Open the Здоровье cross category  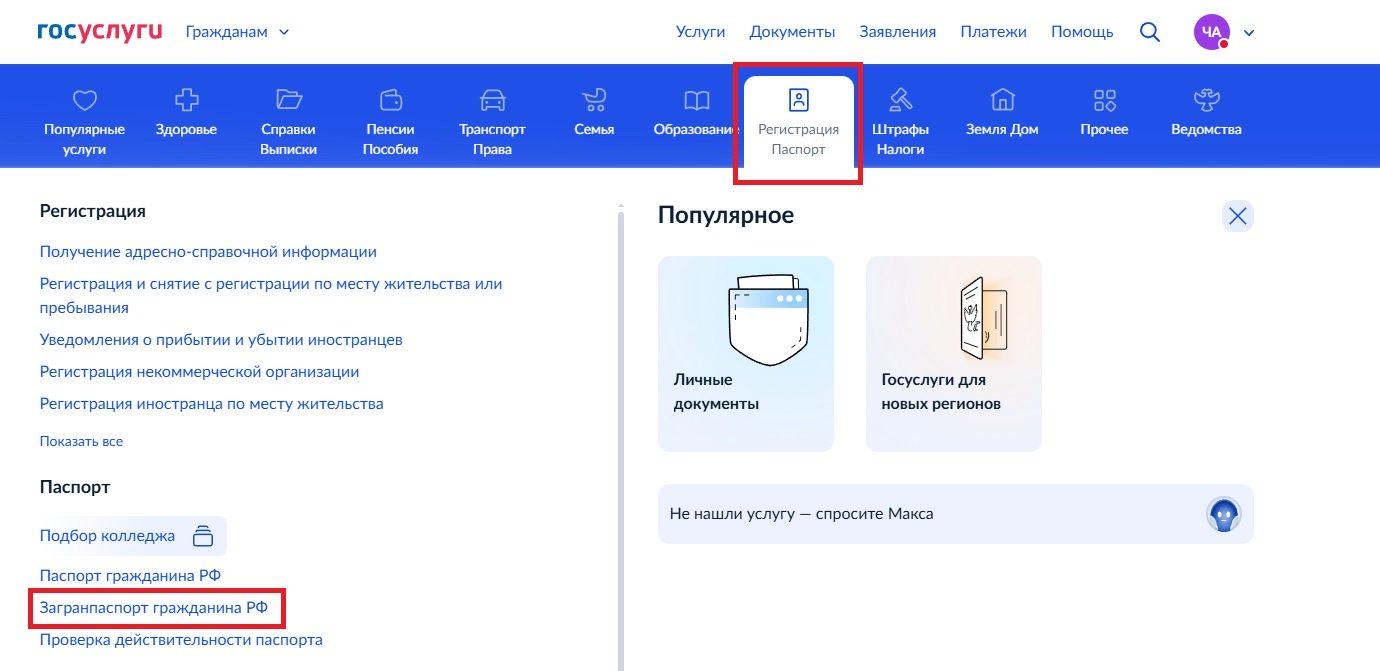[186, 112]
